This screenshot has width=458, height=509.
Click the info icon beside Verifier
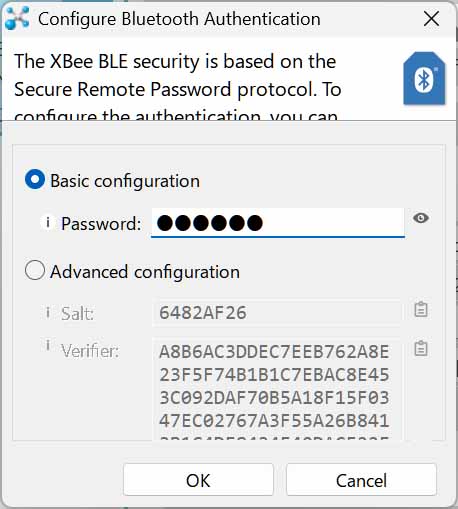pyautogui.click(x=48, y=345)
